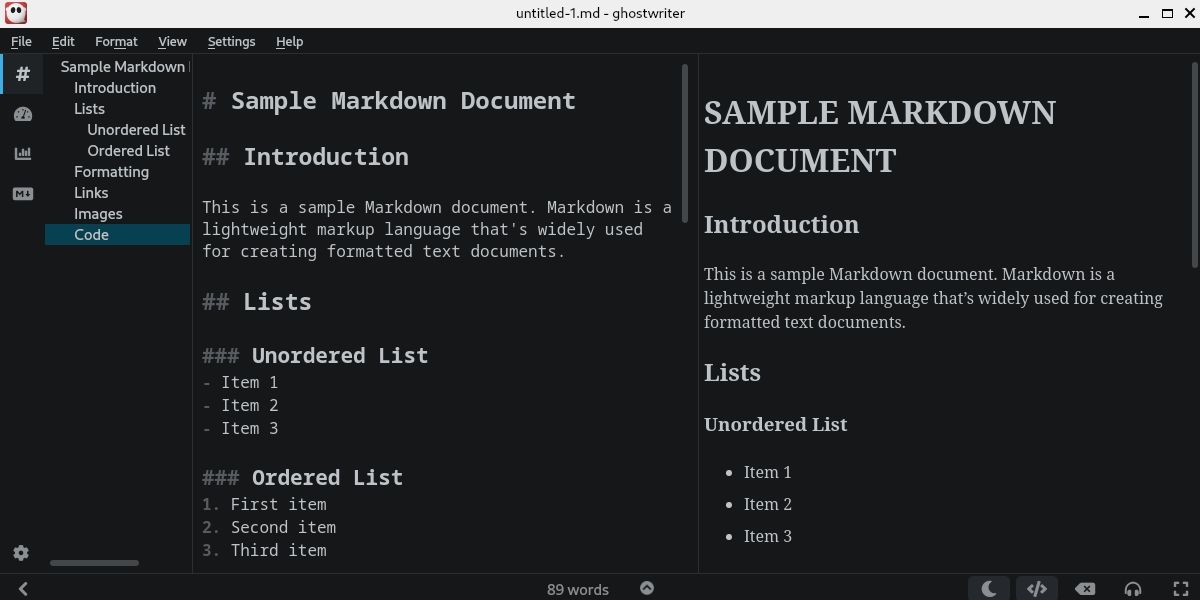
Task: Expand the status bar up chevron
Action: 647,589
